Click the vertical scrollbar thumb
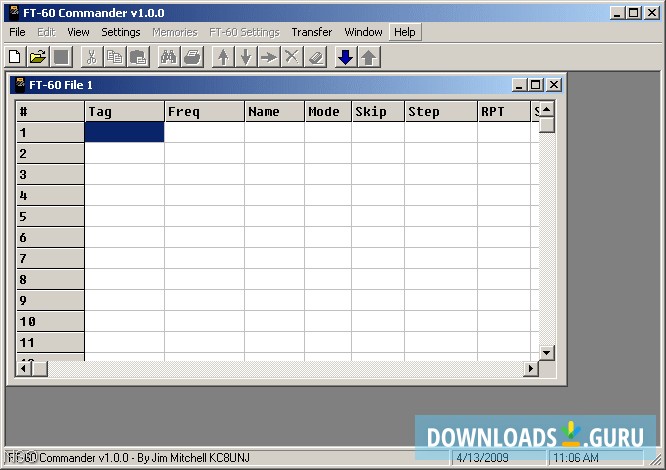 (x=547, y=125)
